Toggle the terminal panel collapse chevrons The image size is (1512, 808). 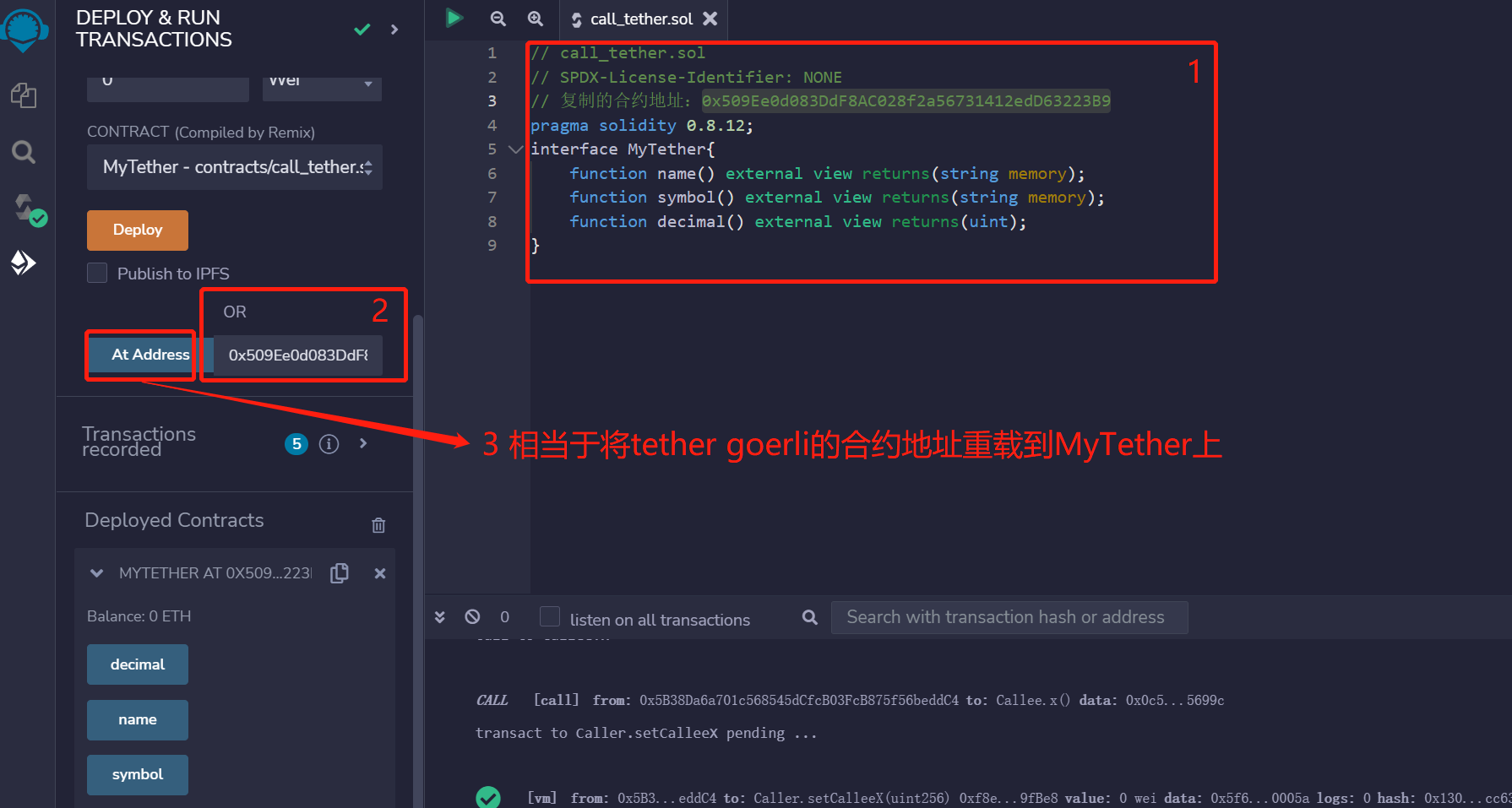tap(440, 617)
